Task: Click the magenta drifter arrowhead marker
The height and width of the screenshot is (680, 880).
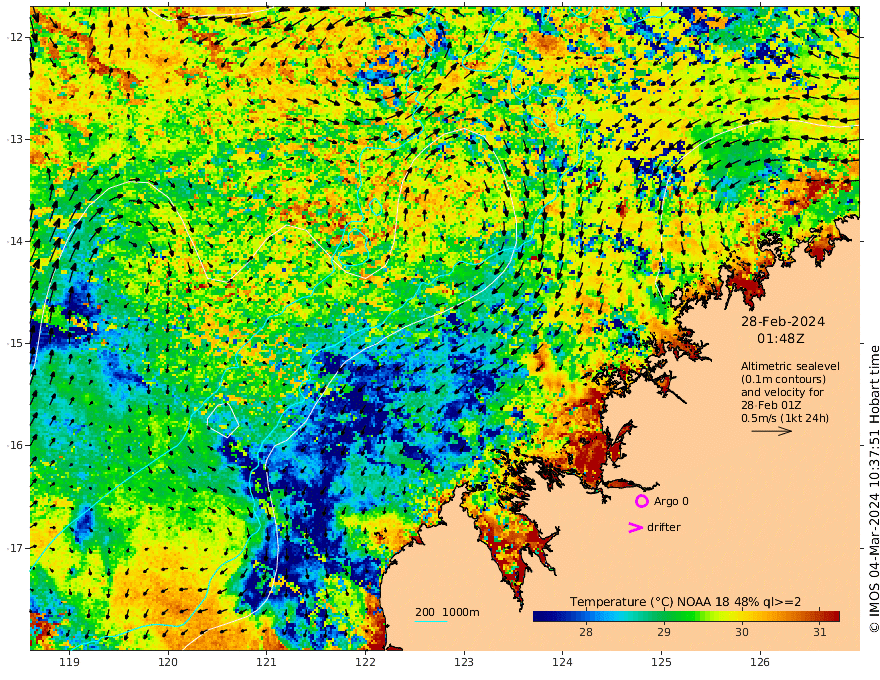Action: (x=635, y=527)
